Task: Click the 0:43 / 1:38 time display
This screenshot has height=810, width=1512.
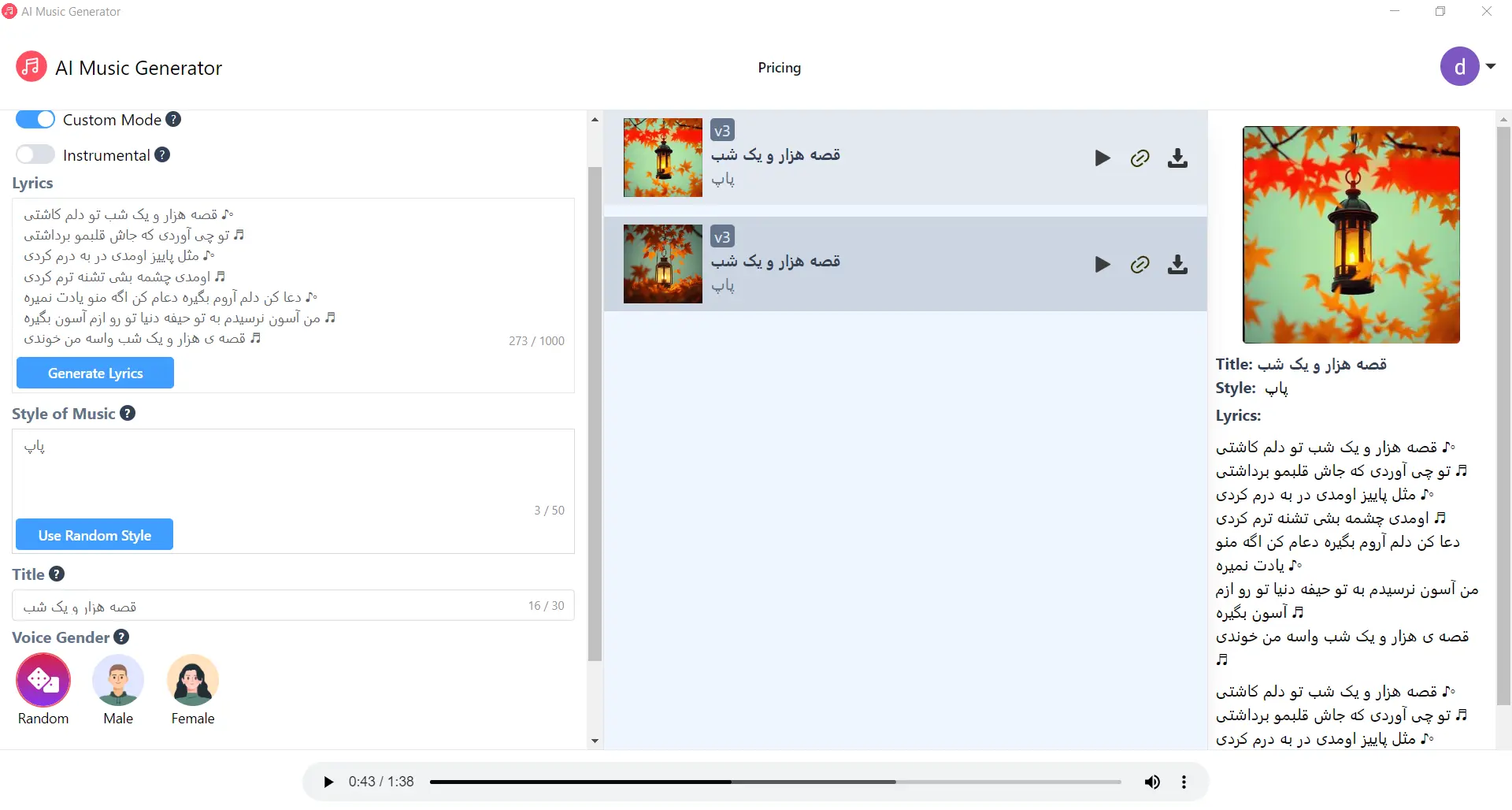Action: tap(381, 782)
